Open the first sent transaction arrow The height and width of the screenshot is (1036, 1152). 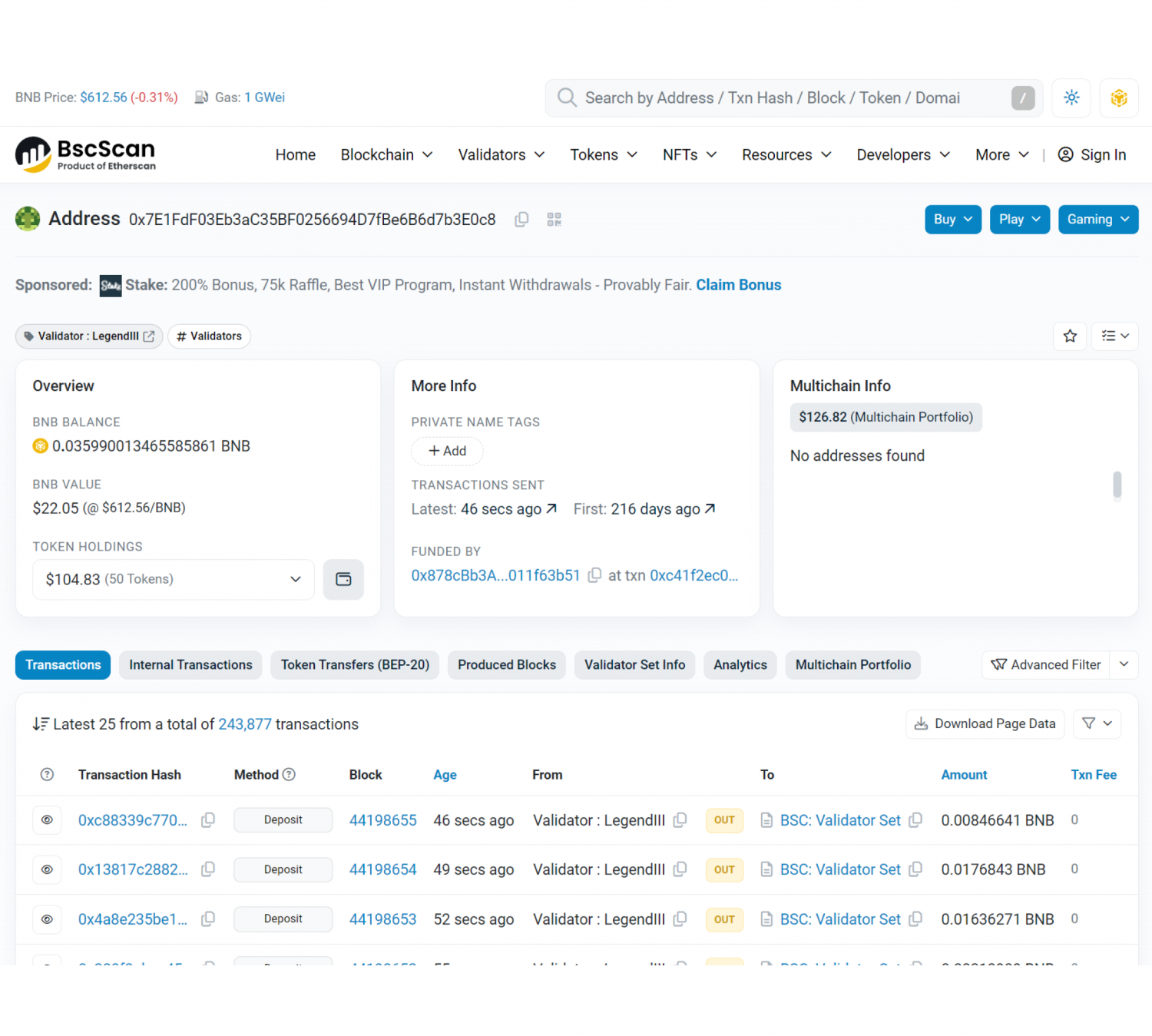710,508
